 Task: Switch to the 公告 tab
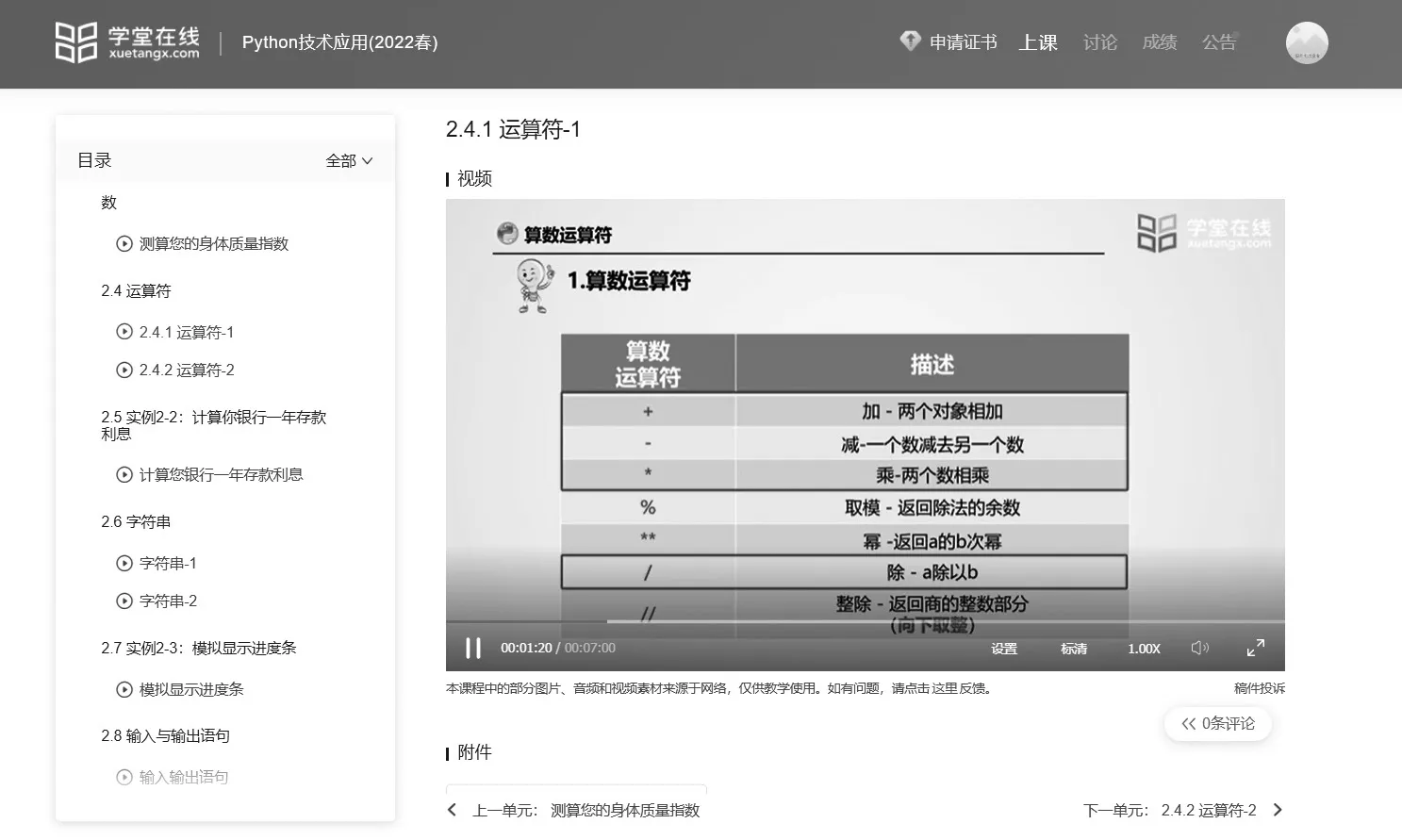[1219, 42]
